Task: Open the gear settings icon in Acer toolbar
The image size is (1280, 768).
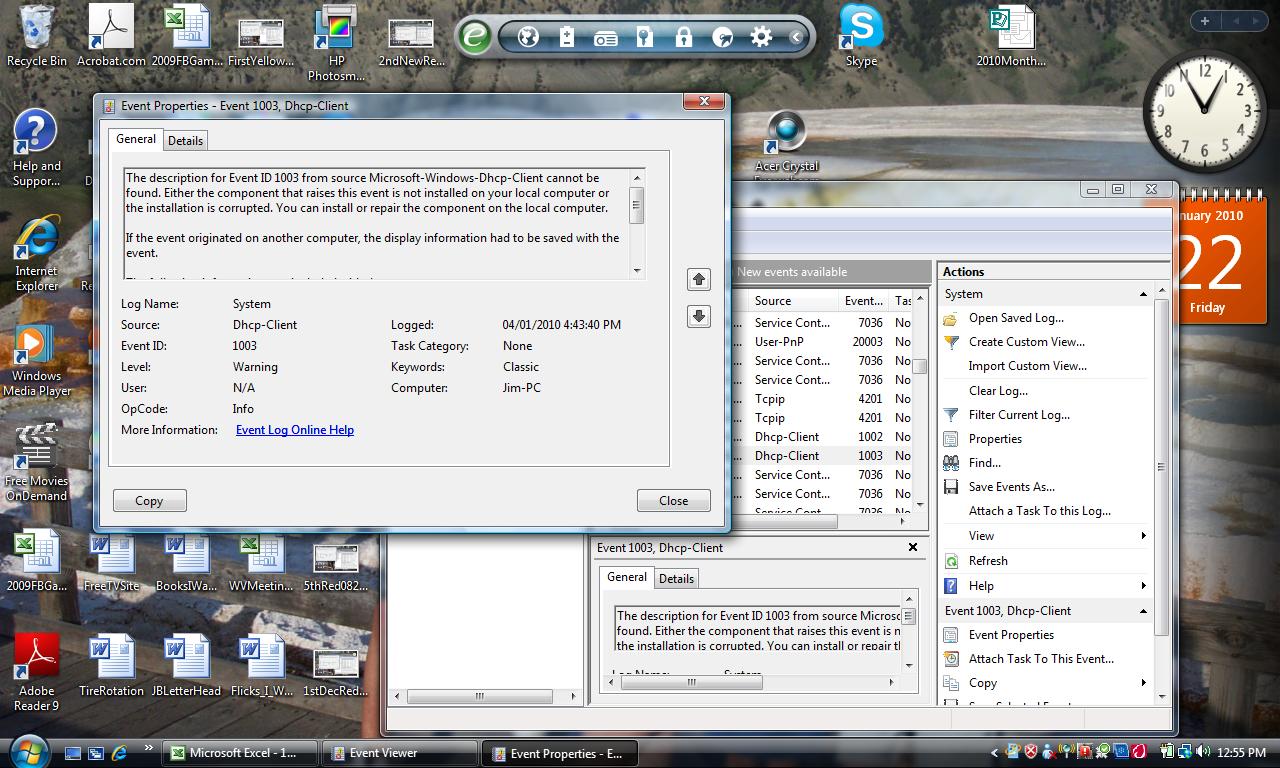Action: point(761,37)
